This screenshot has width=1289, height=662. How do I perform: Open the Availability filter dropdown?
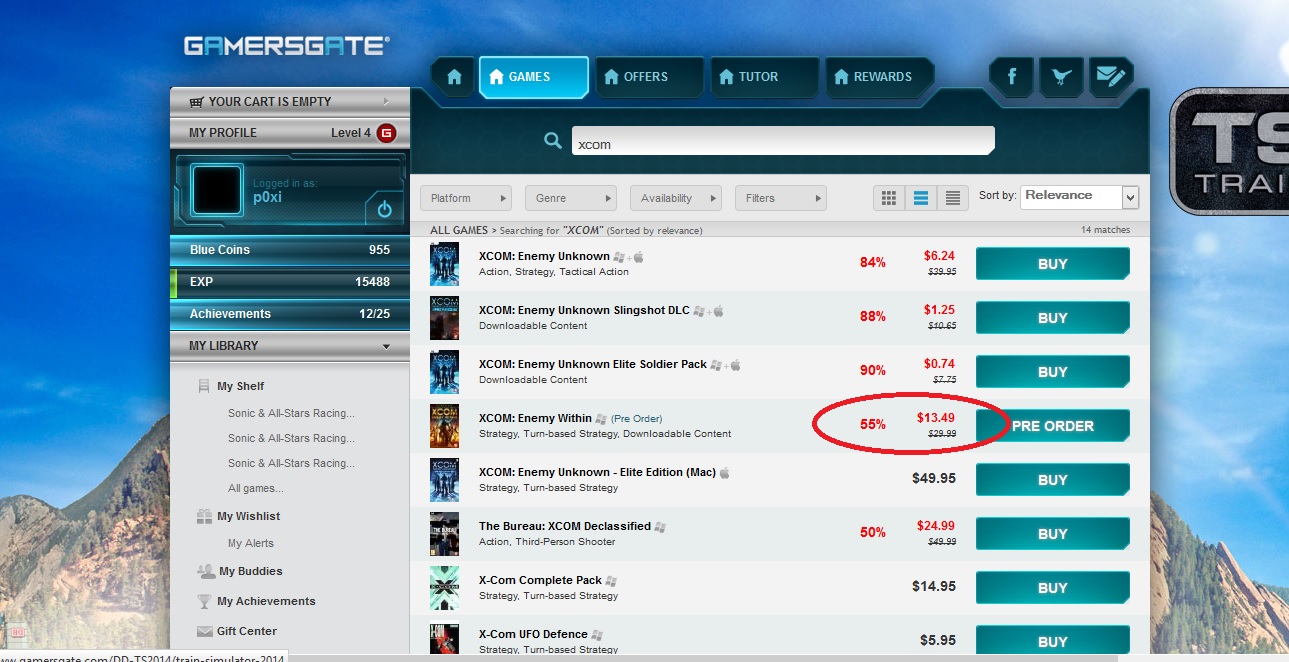pyautogui.click(x=675, y=198)
